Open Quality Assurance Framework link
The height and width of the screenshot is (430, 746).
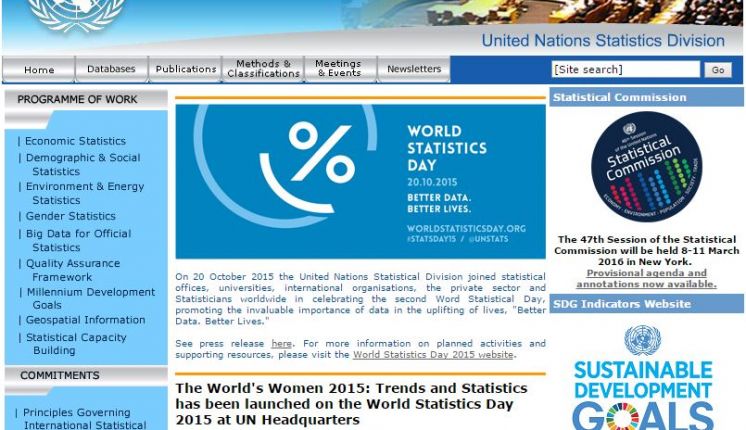tap(73, 270)
